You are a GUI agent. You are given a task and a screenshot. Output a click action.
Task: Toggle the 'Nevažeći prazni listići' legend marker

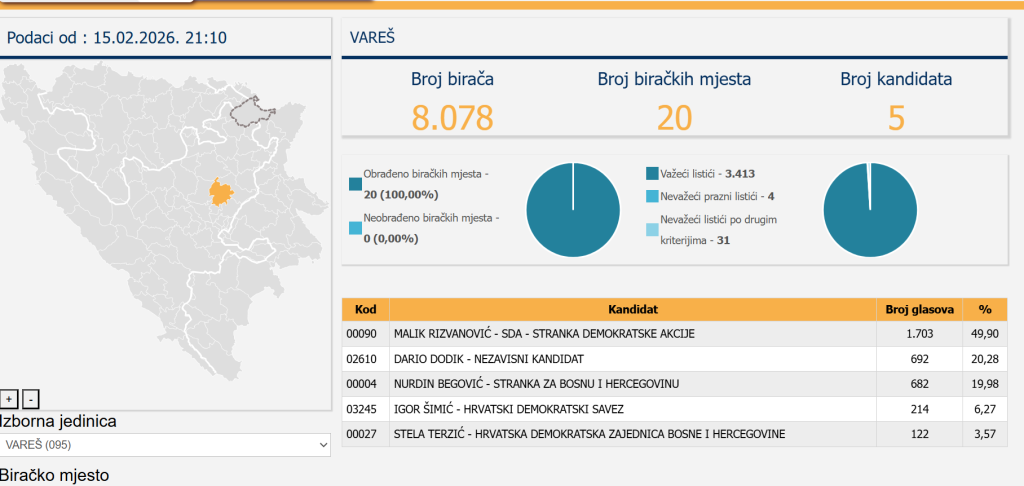[653, 197]
